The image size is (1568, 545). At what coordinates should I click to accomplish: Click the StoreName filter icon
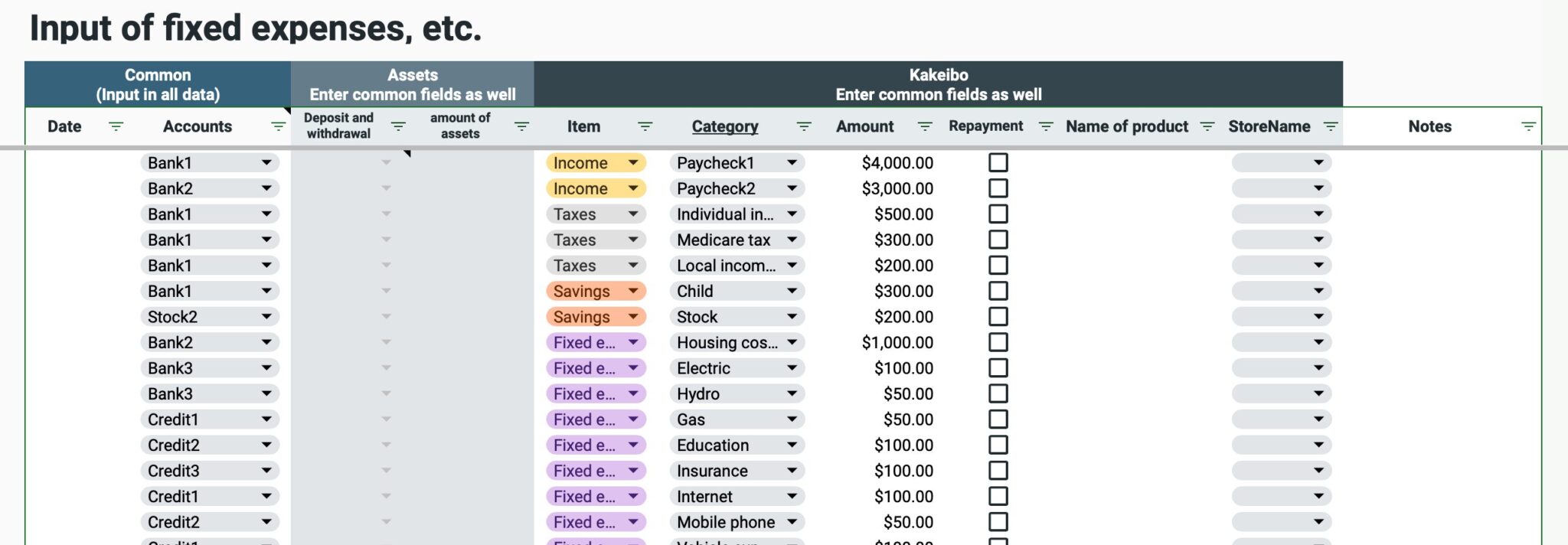tap(1331, 126)
